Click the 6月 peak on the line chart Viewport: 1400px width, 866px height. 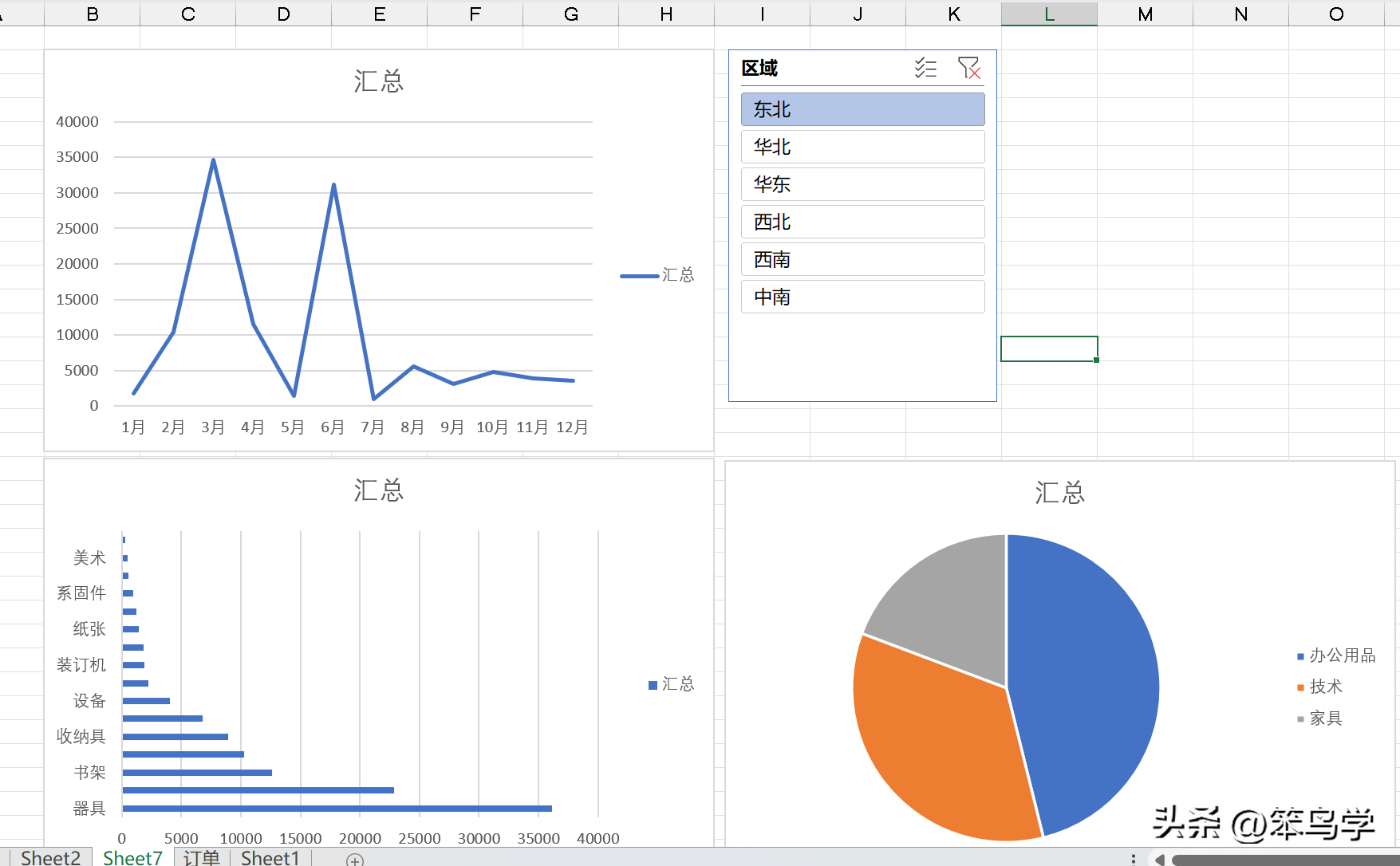point(333,186)
